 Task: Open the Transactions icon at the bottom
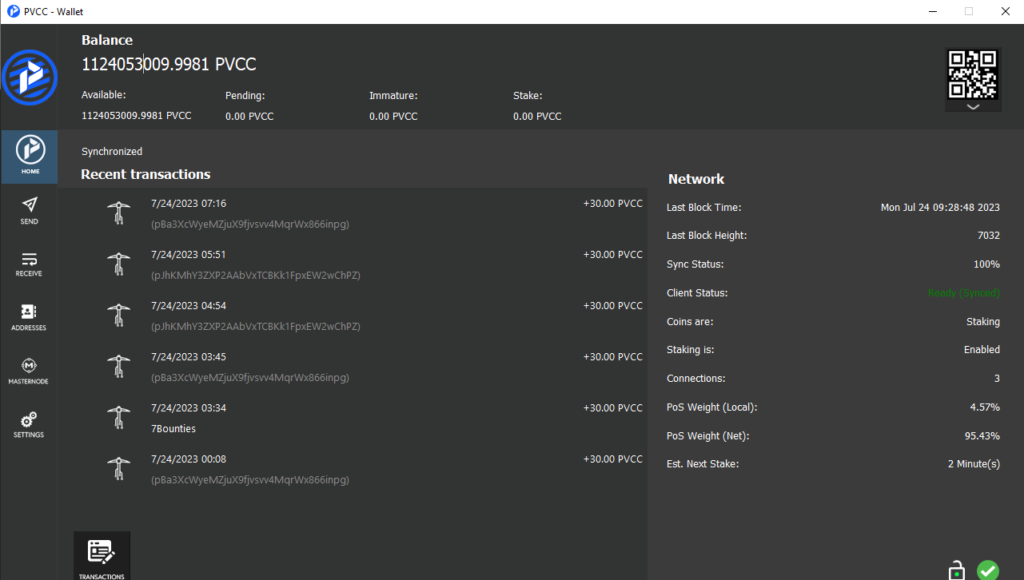tap(101, 550)
